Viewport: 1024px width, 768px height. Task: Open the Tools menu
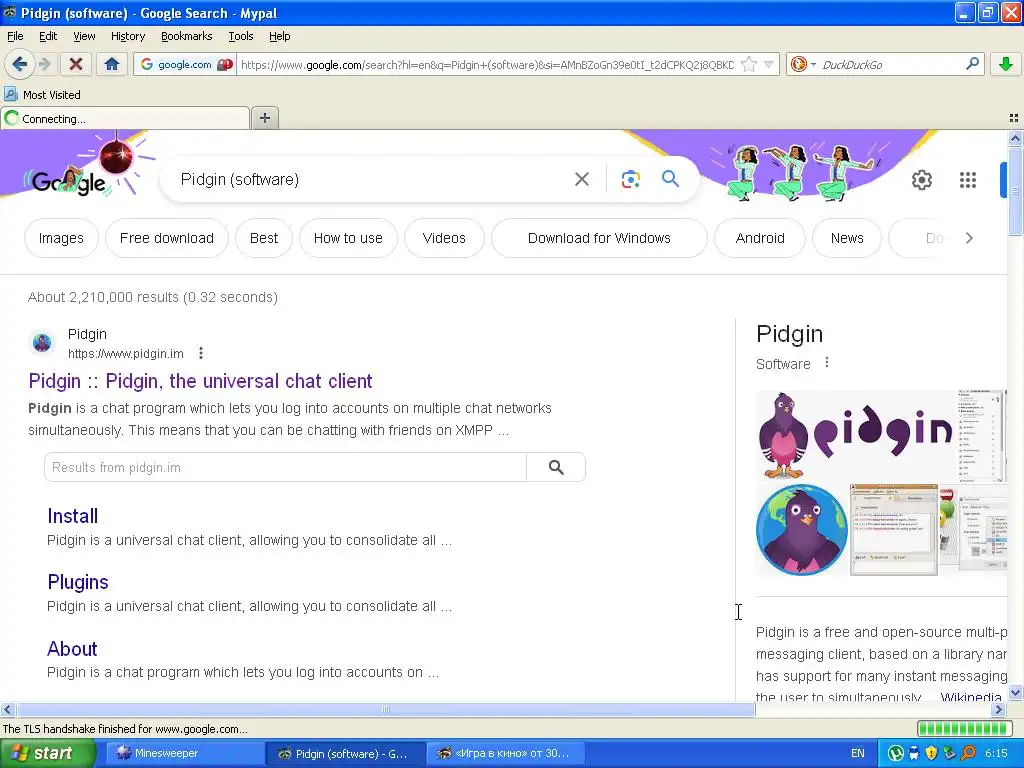(x=240, y=36)
